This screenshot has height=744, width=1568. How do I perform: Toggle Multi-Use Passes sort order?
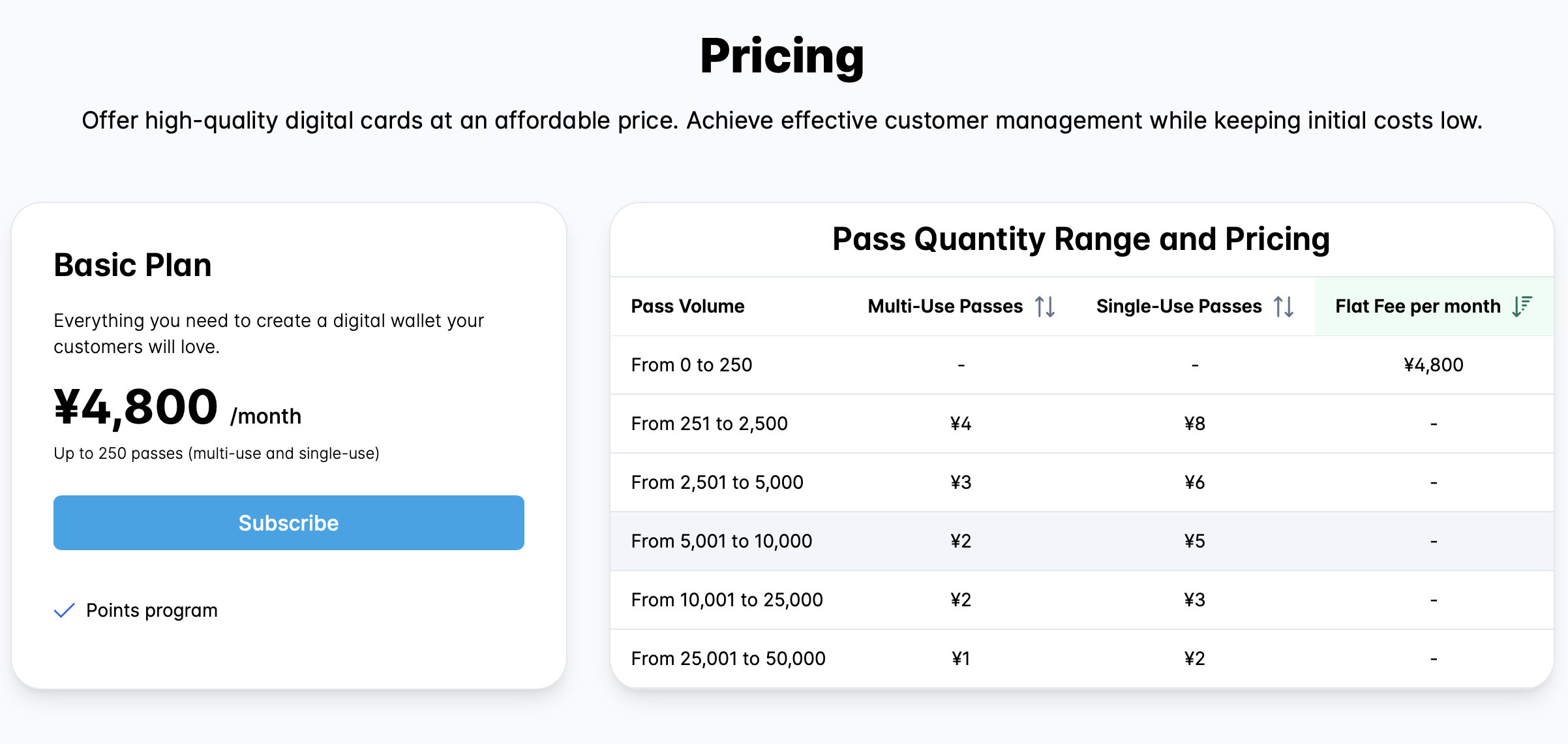[x=1046, y=306]
